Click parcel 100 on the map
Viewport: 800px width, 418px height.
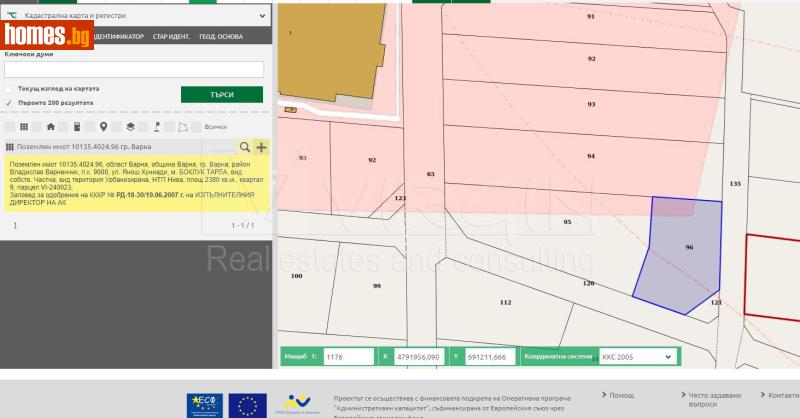[296, 276]
